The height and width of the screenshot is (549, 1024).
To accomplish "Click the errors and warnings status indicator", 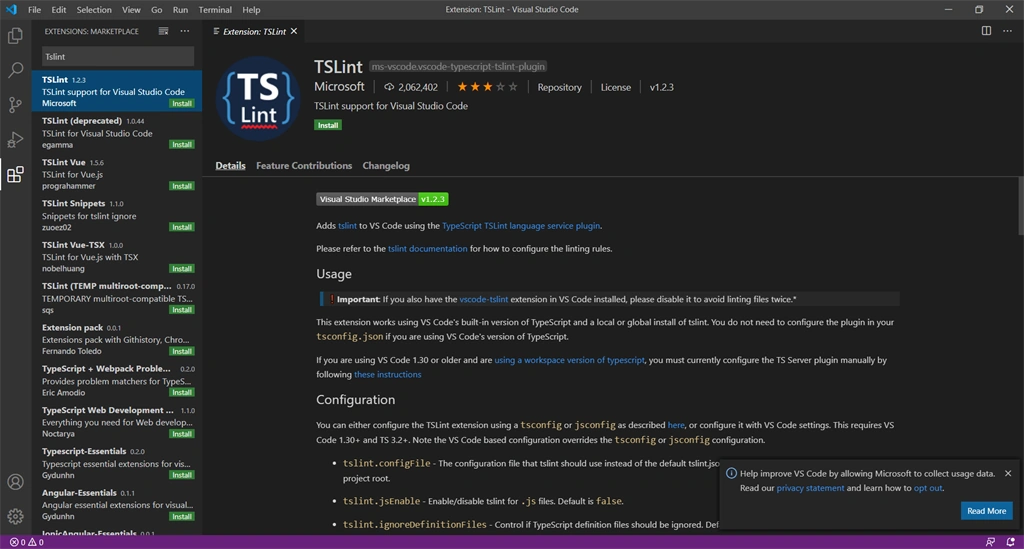I will click(x=27, y=542).
